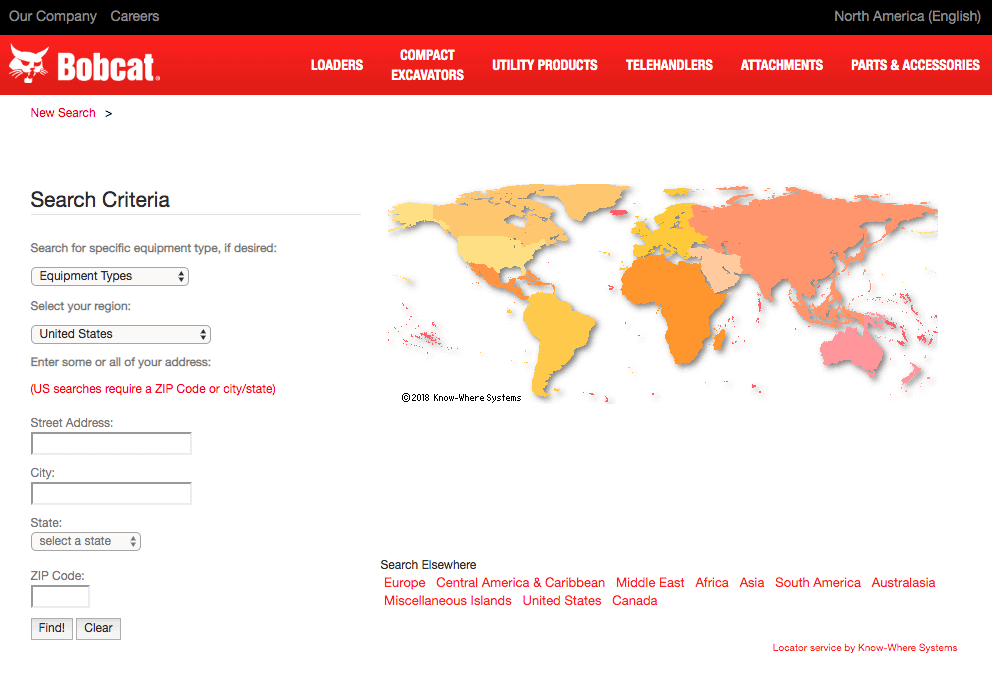Open the Africa search link
Screen dimensions: 992x673
[x=712, y=583]
